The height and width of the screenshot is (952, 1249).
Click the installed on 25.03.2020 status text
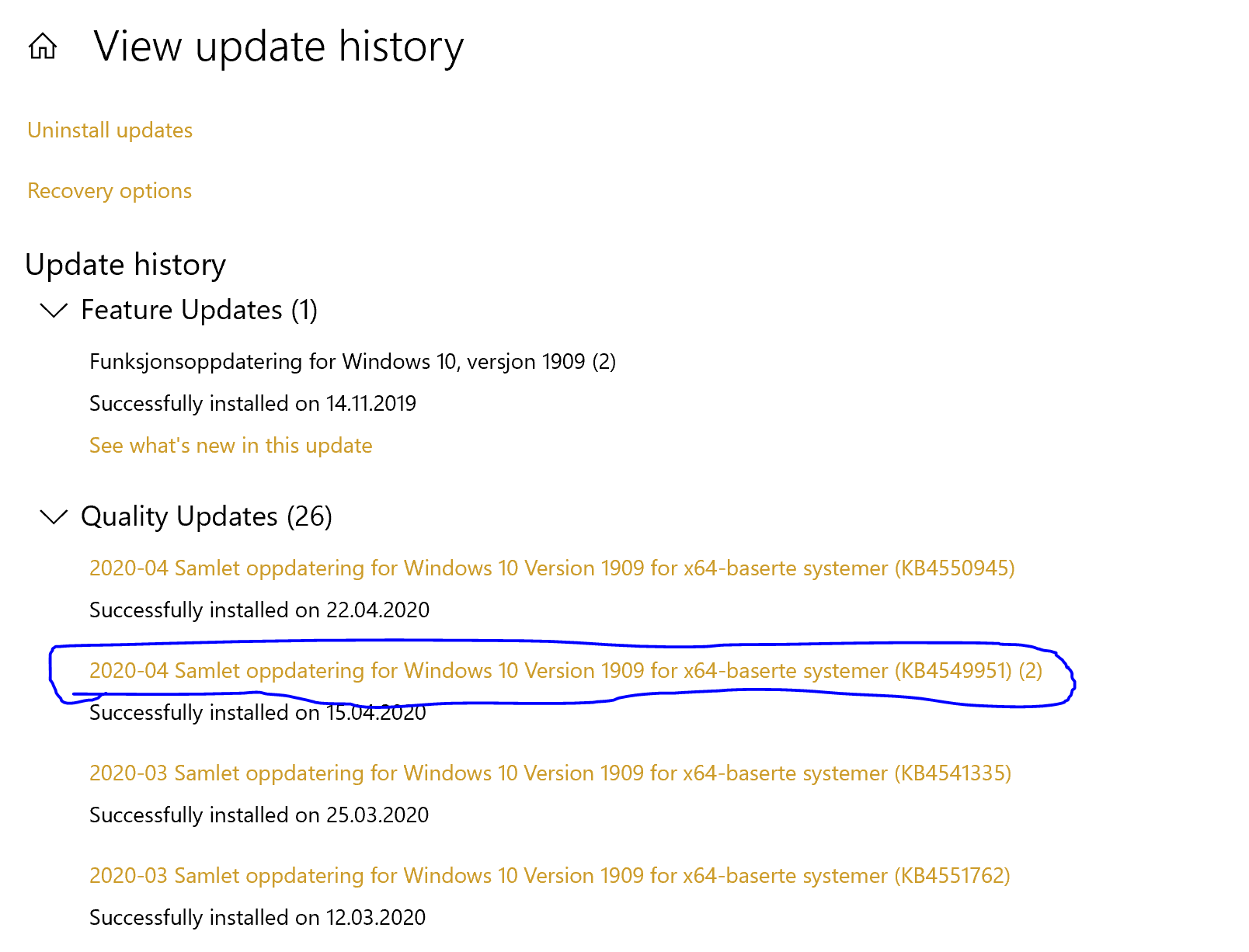(259, 815)
